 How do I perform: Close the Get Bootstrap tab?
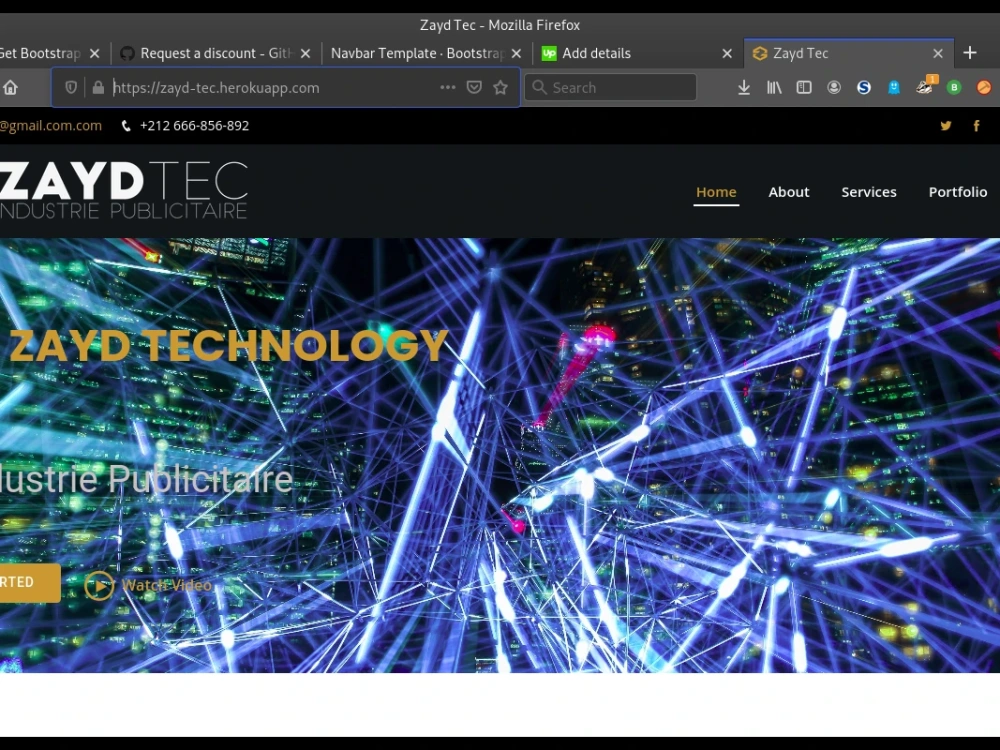[94, 54]
